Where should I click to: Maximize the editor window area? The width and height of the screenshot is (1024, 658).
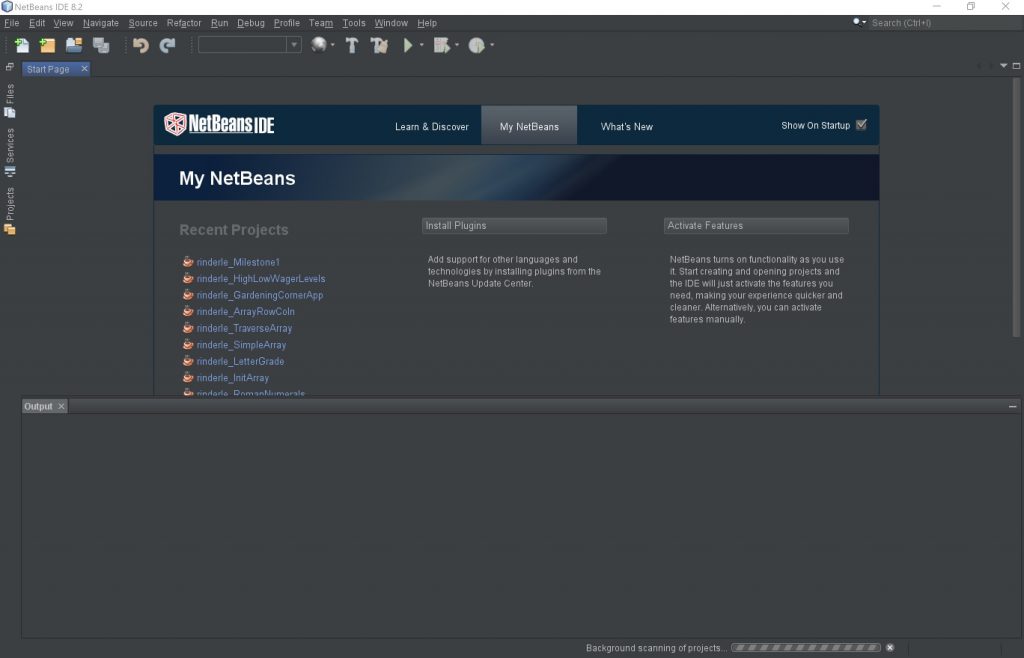pos(1016,66)
